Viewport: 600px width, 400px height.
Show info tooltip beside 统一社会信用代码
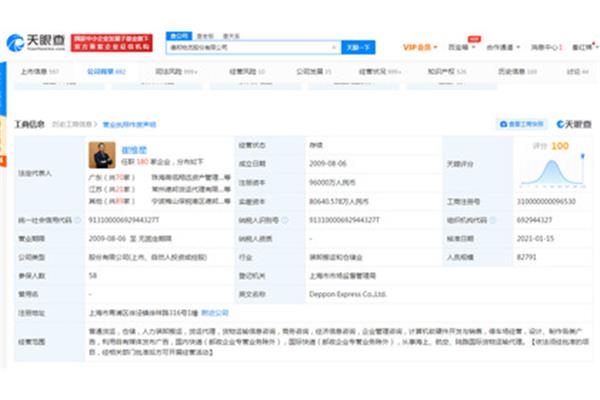pos(78,220)
